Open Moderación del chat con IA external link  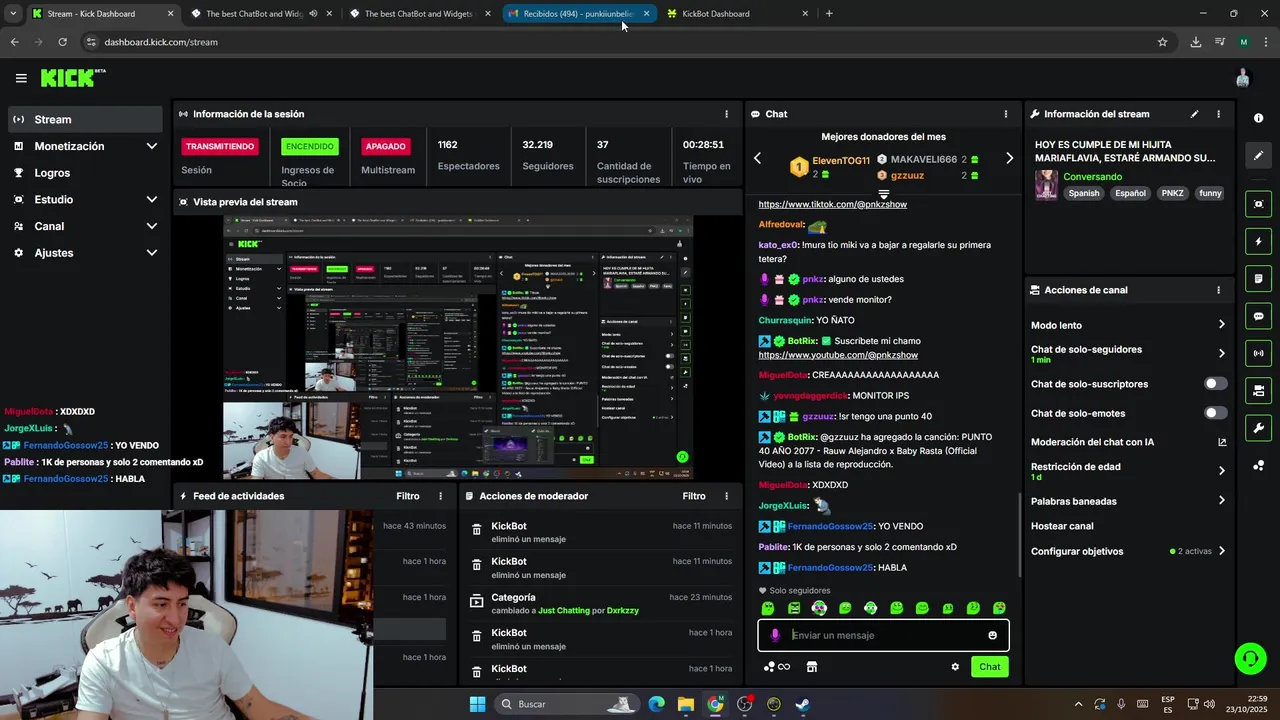point(1222,442)
